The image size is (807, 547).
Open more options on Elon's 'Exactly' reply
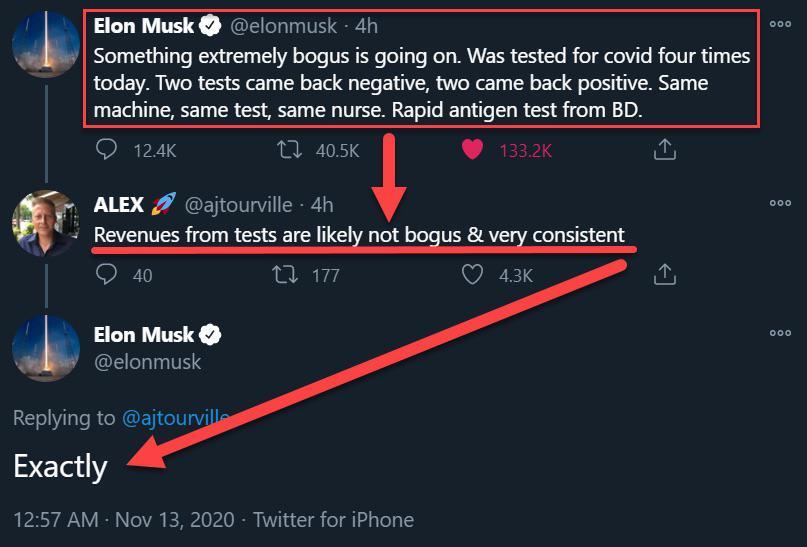(x=780, y=333)
